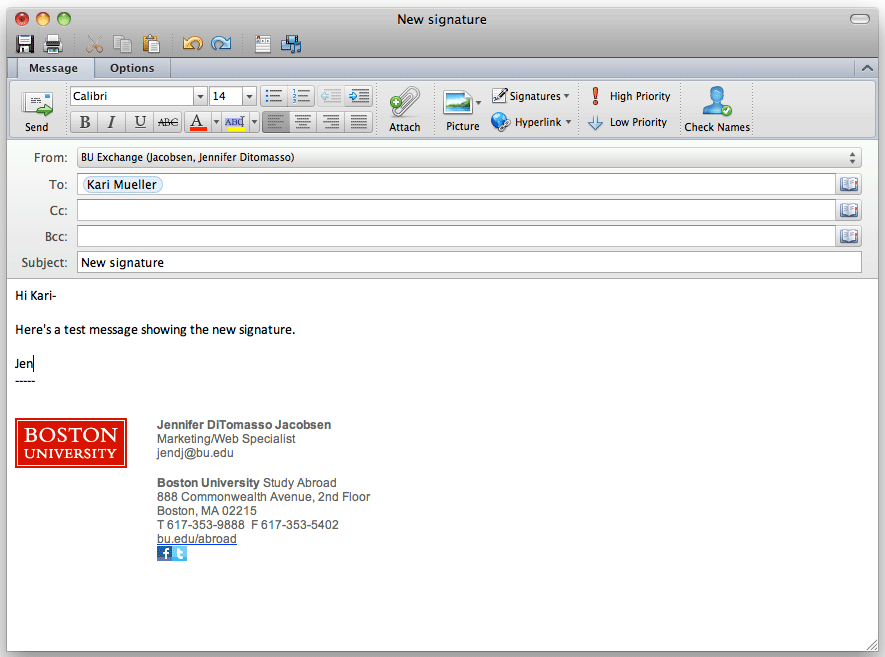The width and height of the screenshot is (885, 657).
Task: Open the Twitter icon in the signature
Action: pyautogui.click(x=180, y=552)
